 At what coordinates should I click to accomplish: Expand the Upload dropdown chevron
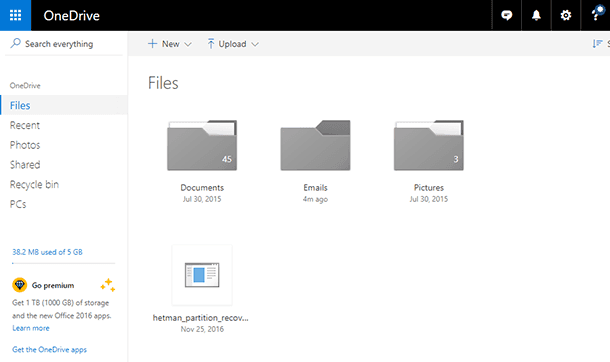[x=255, y=44]
